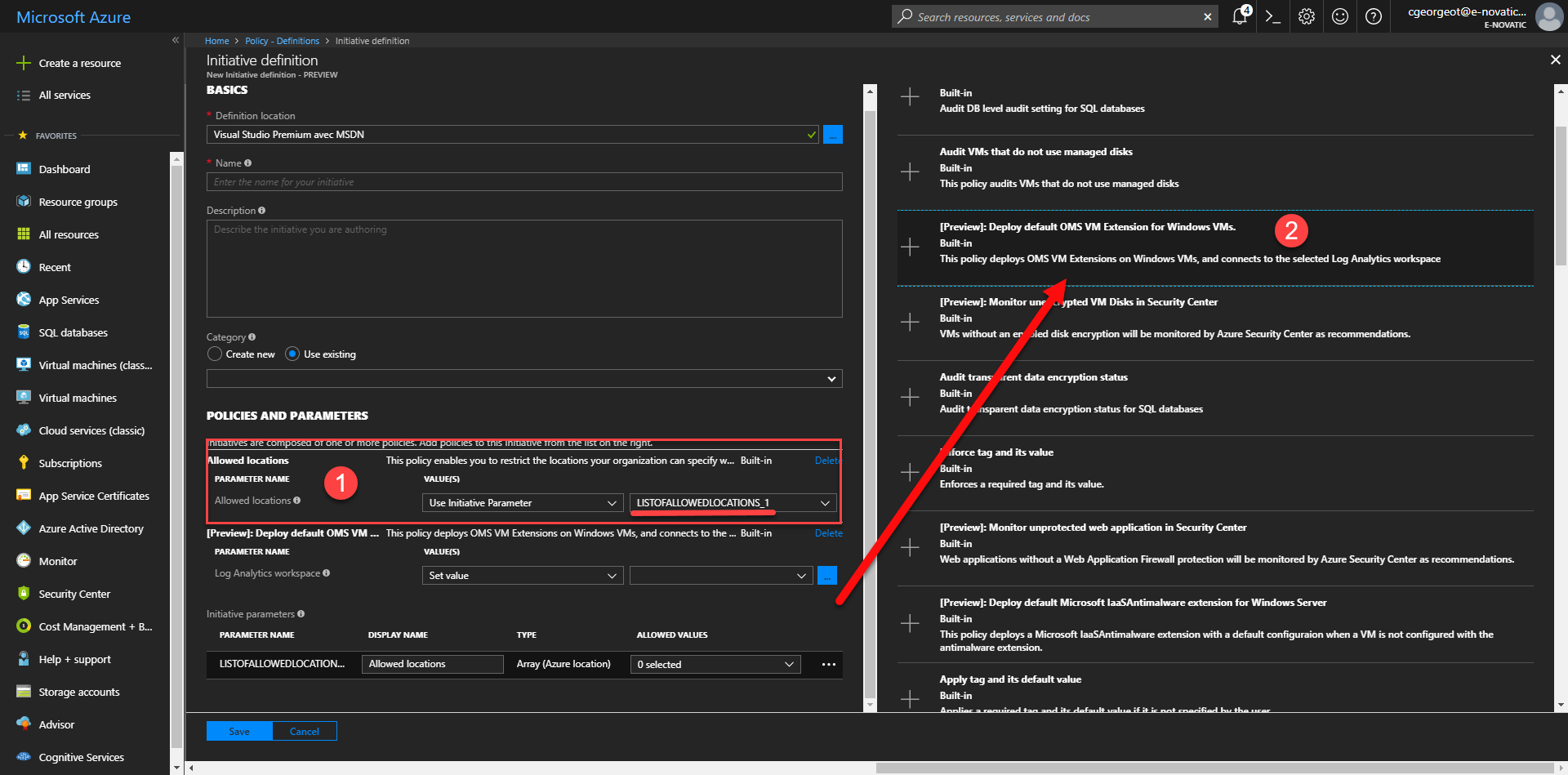Image resolution: width=1568 pixels, height=775 pixels.
Task: Open LISTOFALLOWEDLOCATIONS_1 dropdown
Action: click(733, 503)
